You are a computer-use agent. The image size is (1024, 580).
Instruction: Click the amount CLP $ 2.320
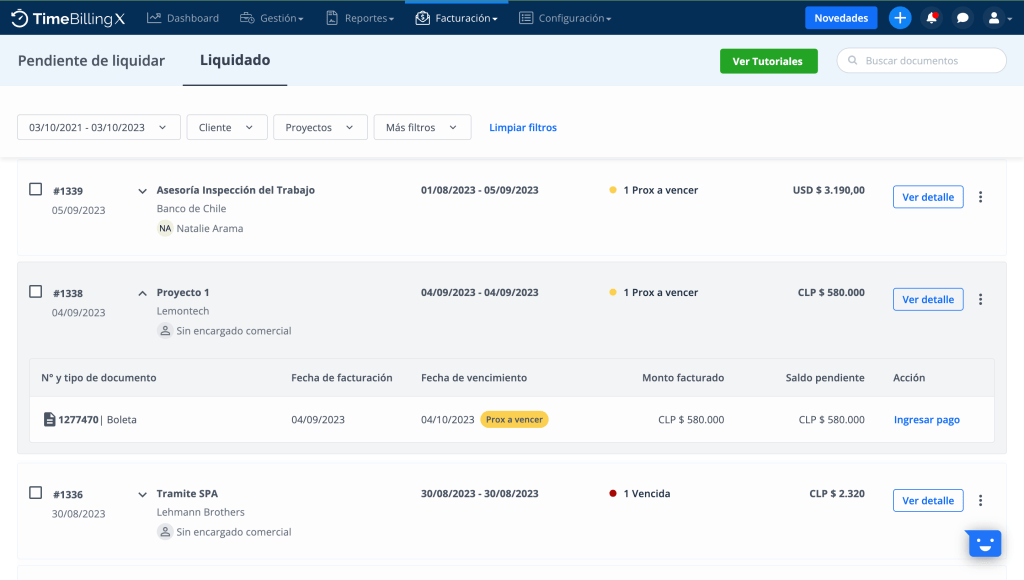(837, 493)
